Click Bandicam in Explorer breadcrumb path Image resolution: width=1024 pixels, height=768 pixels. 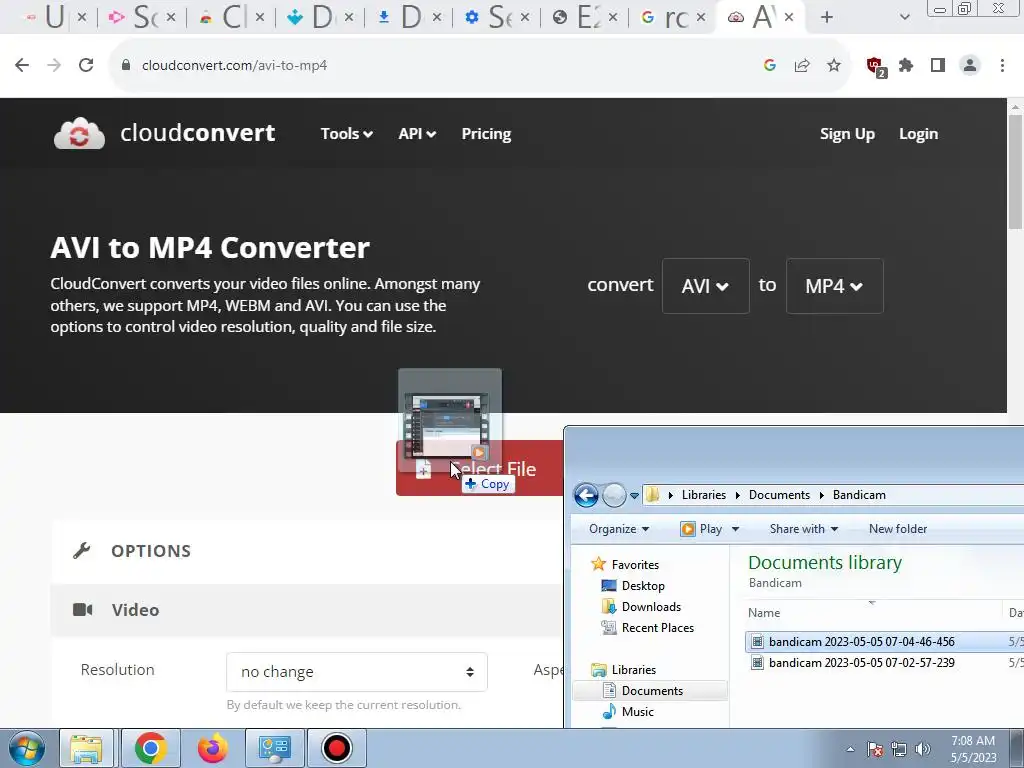click(x=859, y=495)
